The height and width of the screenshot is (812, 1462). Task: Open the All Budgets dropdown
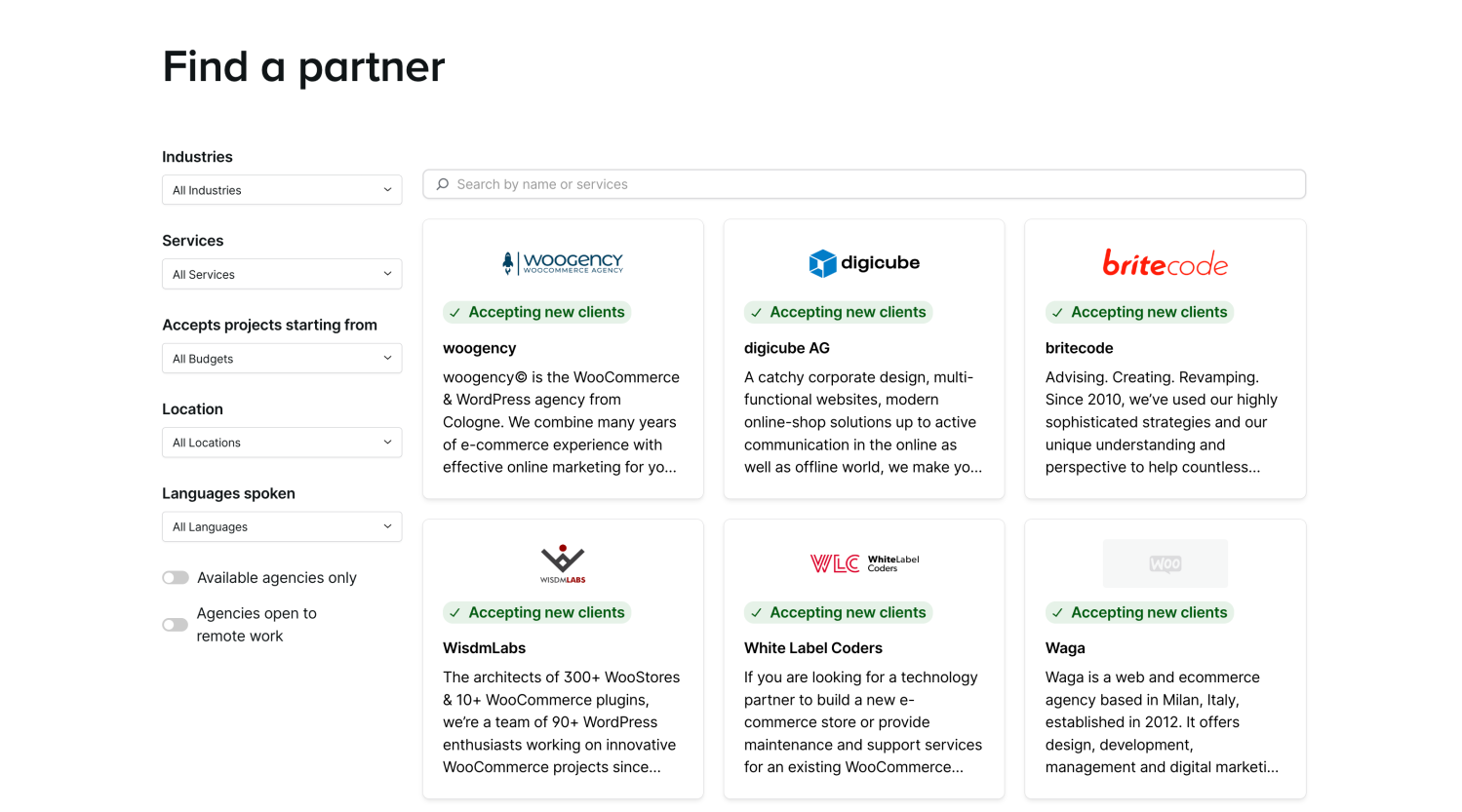point(281,359)
